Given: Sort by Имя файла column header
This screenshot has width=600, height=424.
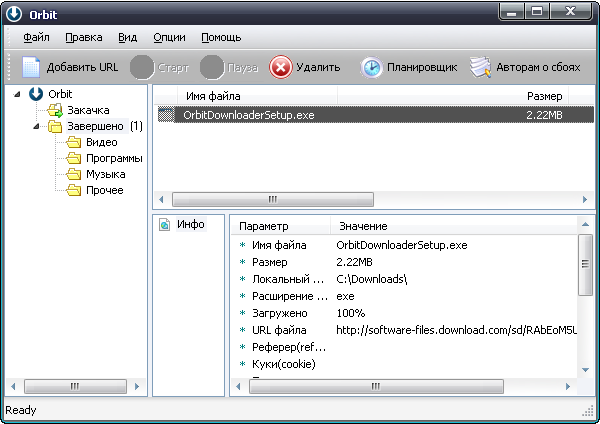Looking at the screenshot, I should click(257, 96).
